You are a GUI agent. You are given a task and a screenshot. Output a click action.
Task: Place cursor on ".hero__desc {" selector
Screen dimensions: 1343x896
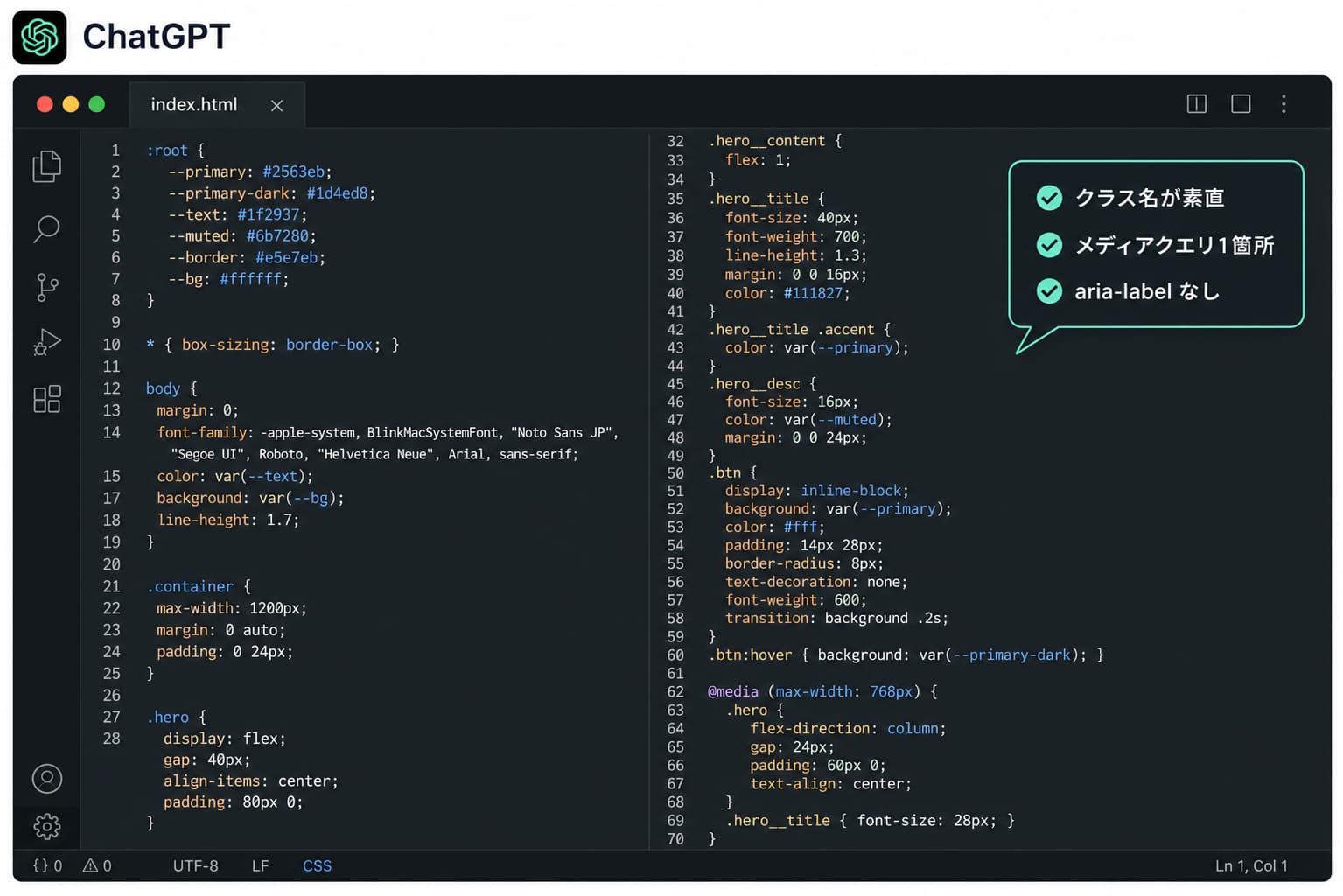(761, 384)
